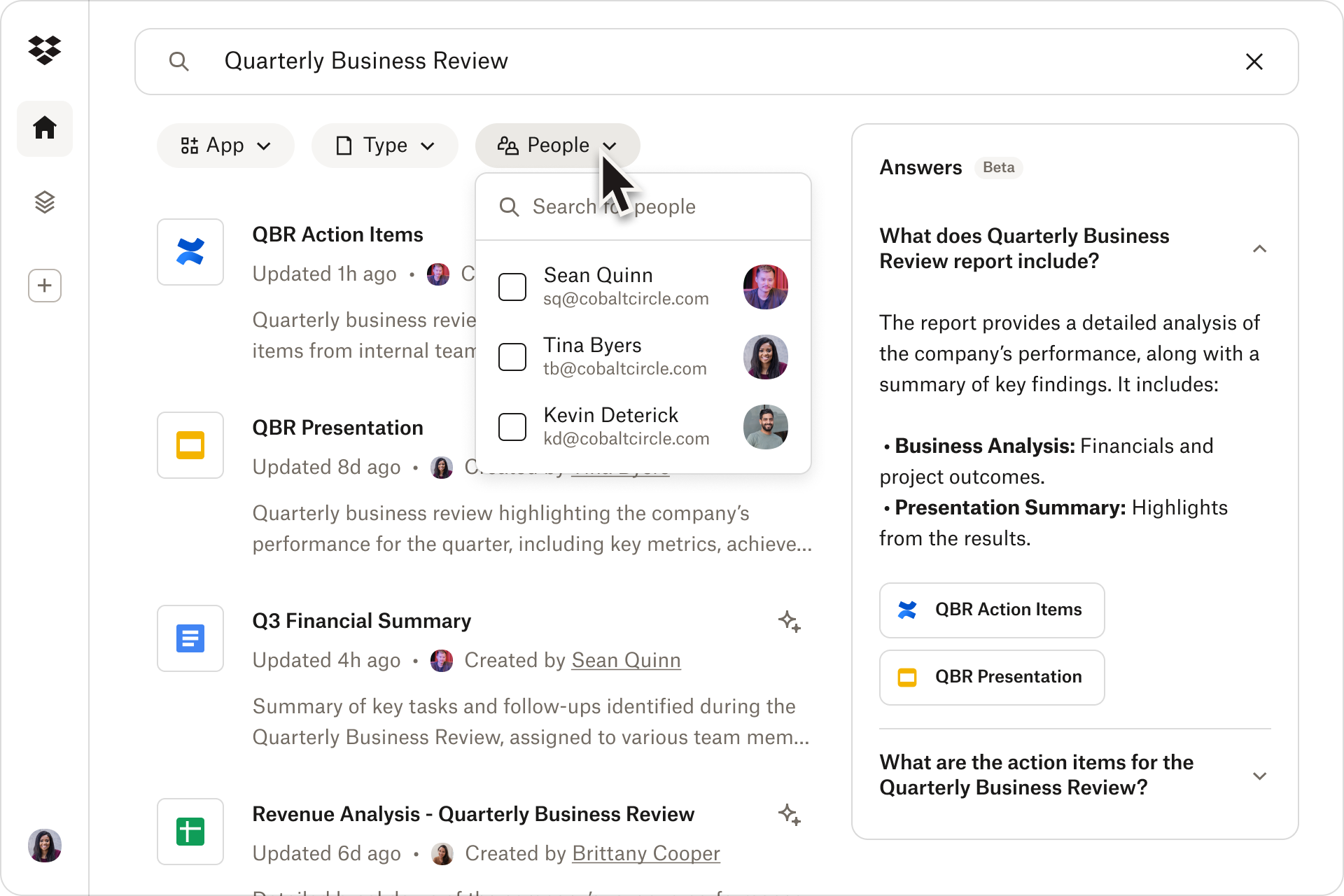The image size is (1344, 896).
Task: Click the Google Slides icon beside QBR Presentation
Action: (190, 445)
